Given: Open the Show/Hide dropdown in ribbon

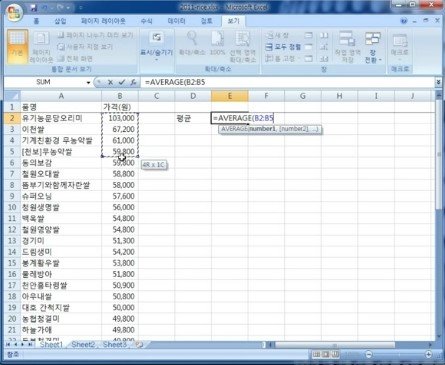Looking at the screenshot, I should (156, 47).
